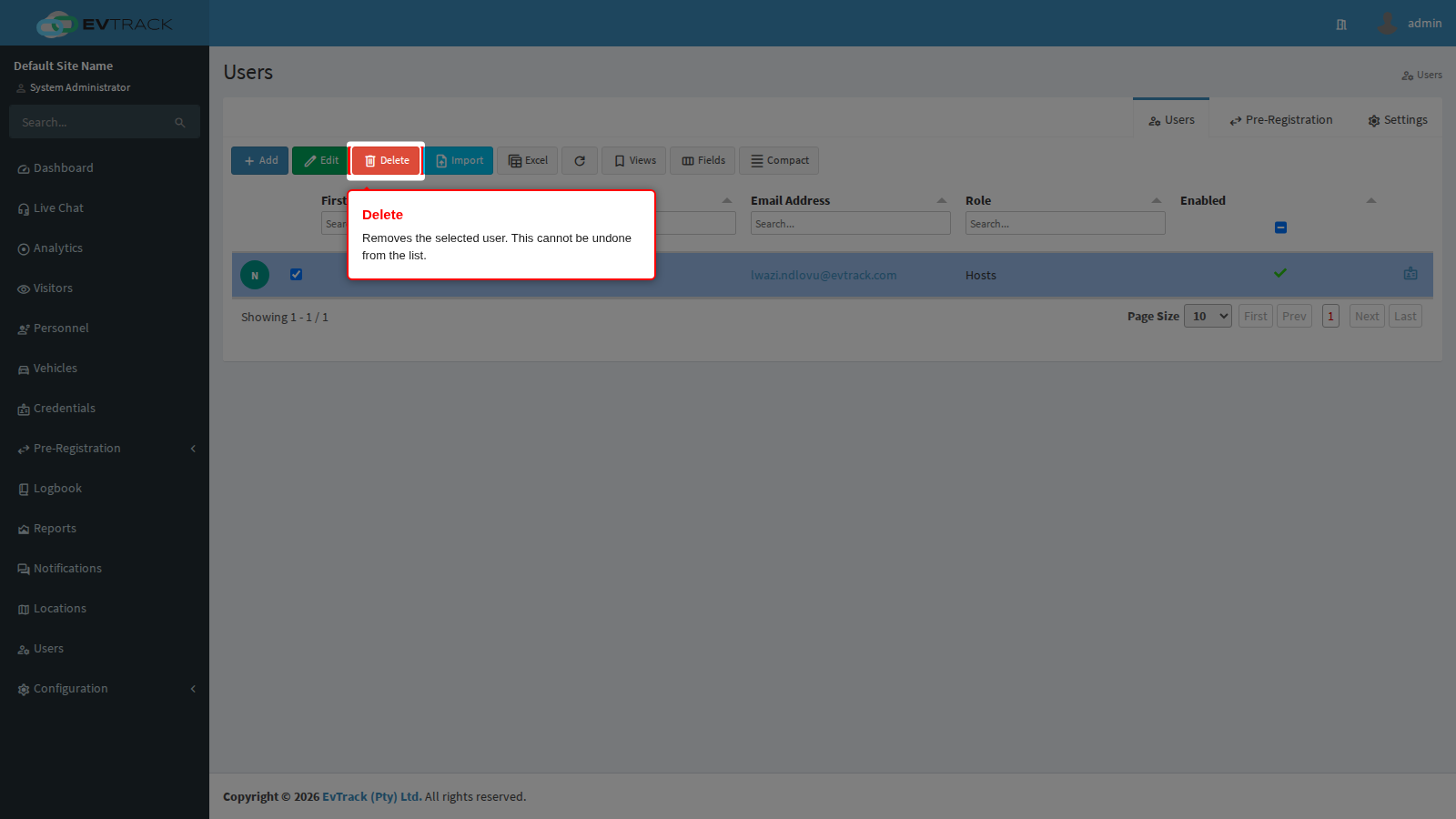Click the refresh icon button
Image resolution: width=1456 pixels, height=819 pixels.
(580, 160)
